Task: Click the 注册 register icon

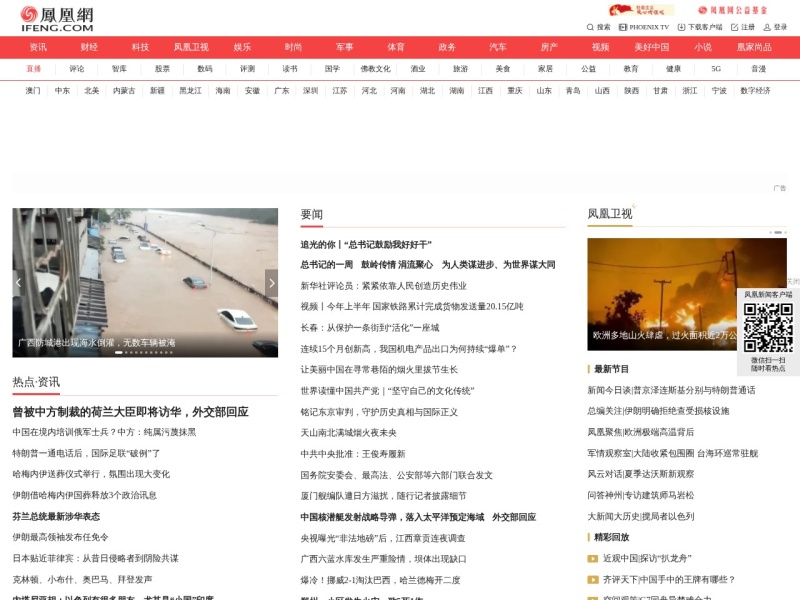Action: coord(735,27)
